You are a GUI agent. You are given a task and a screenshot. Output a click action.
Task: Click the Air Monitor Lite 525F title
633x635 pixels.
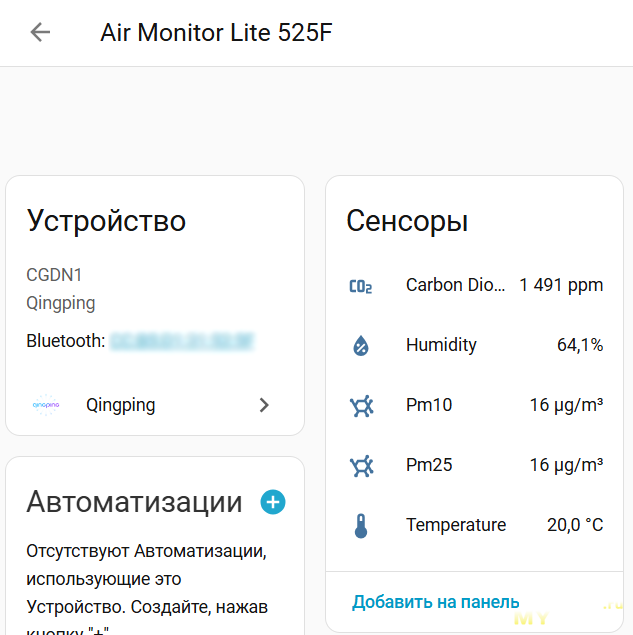(216, 32)
